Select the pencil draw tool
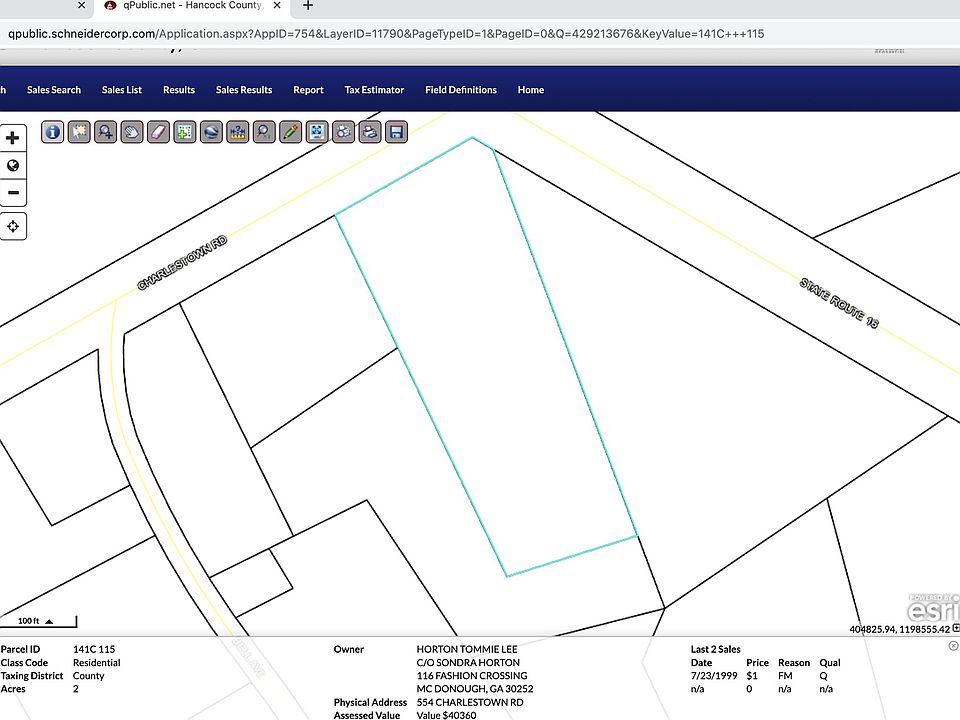The width and height of the screenshot is (960, 720). (x=291, y=132)
